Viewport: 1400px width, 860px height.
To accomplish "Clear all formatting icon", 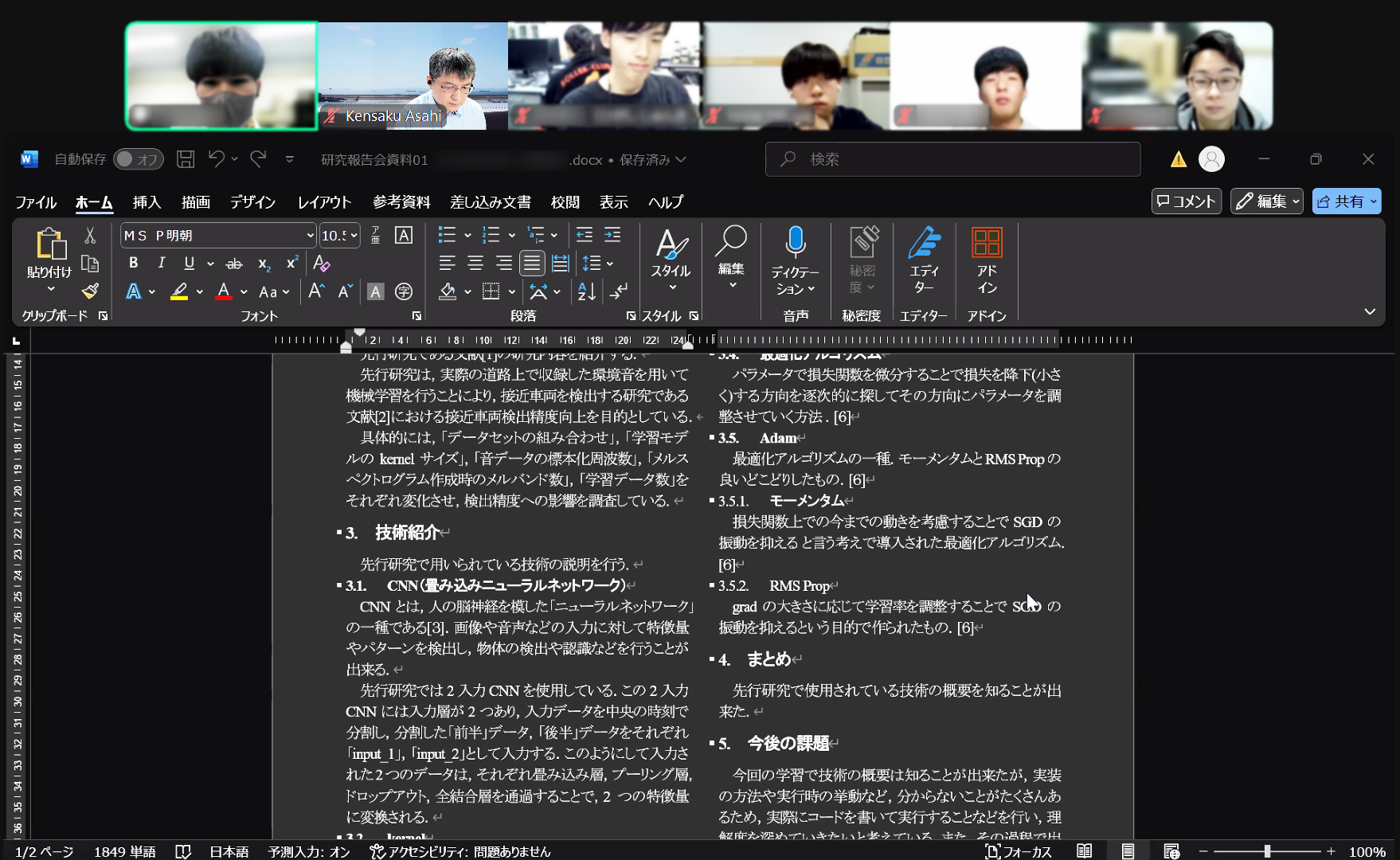I will click(x=321, y=263).
